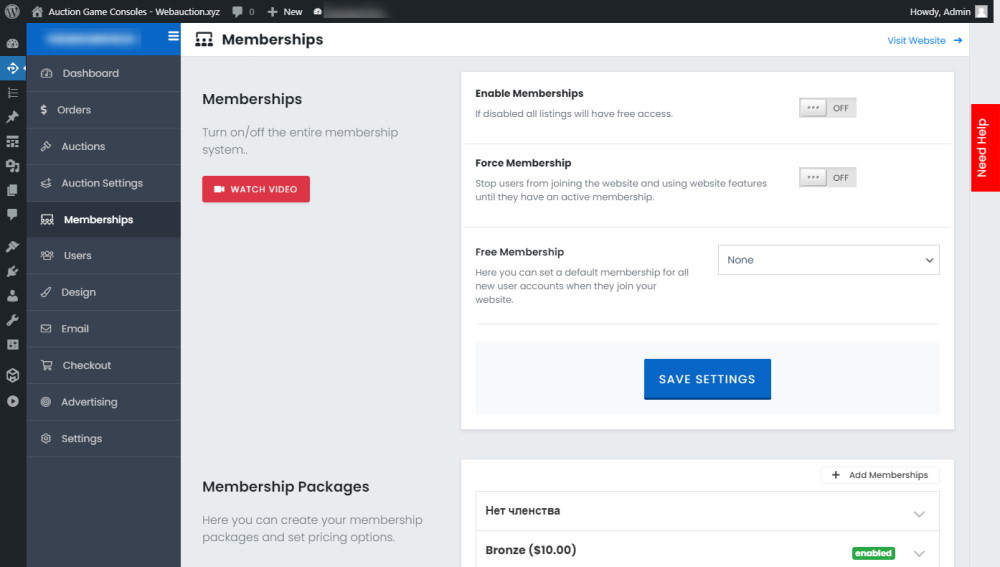Click Add Memberships button

880,475
